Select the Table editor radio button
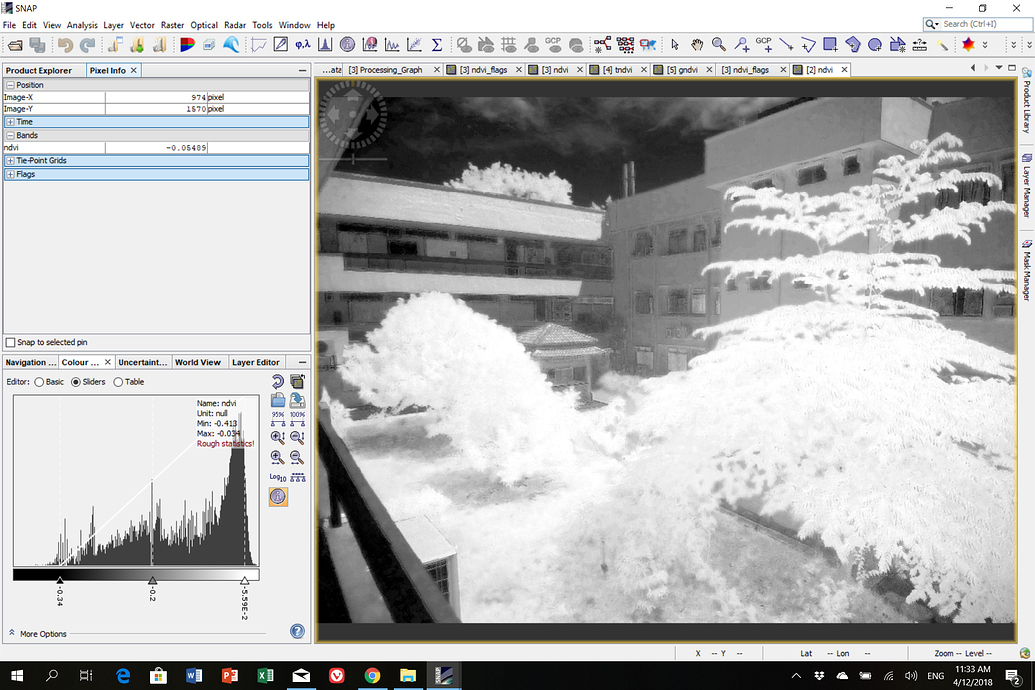 tap(118, 382)
